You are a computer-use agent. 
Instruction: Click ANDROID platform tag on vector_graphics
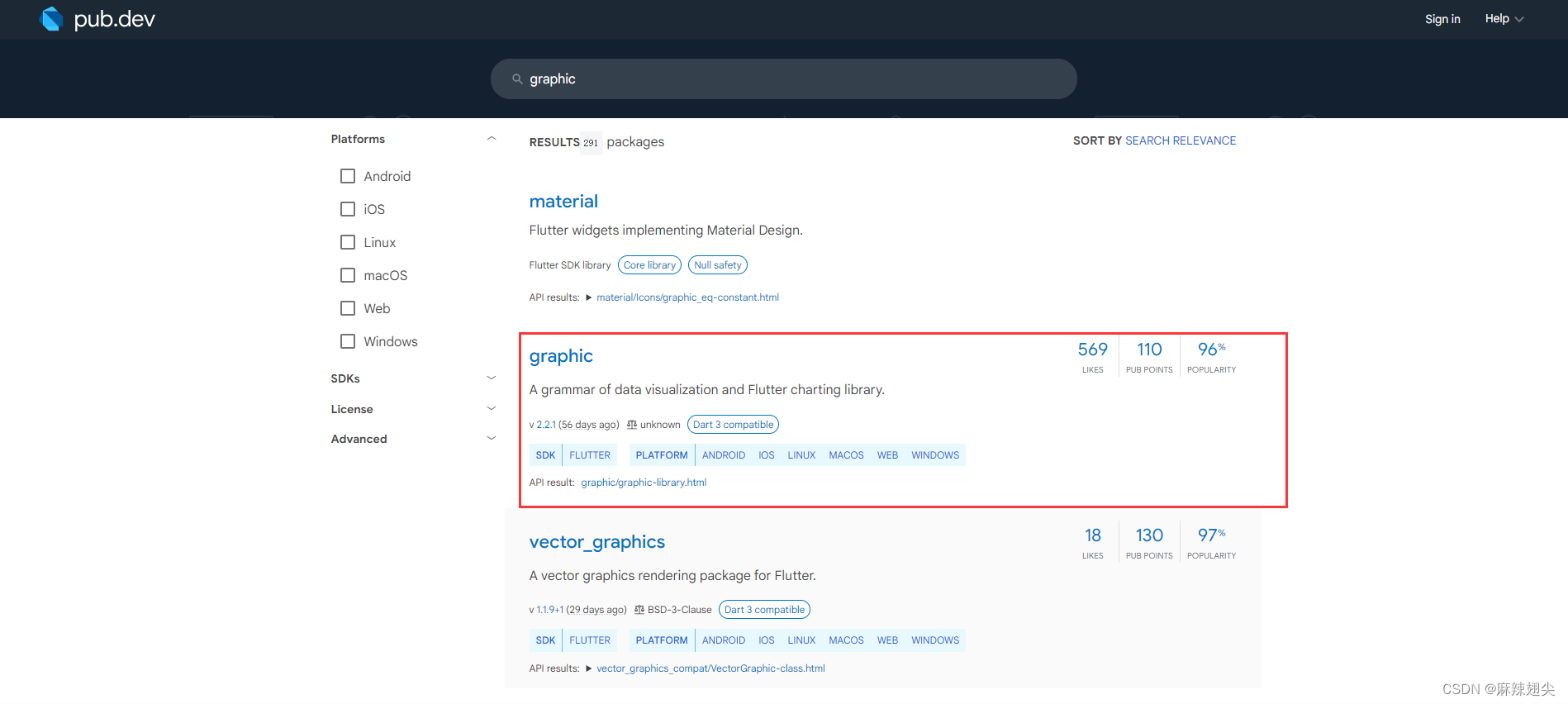click(724, 640)
